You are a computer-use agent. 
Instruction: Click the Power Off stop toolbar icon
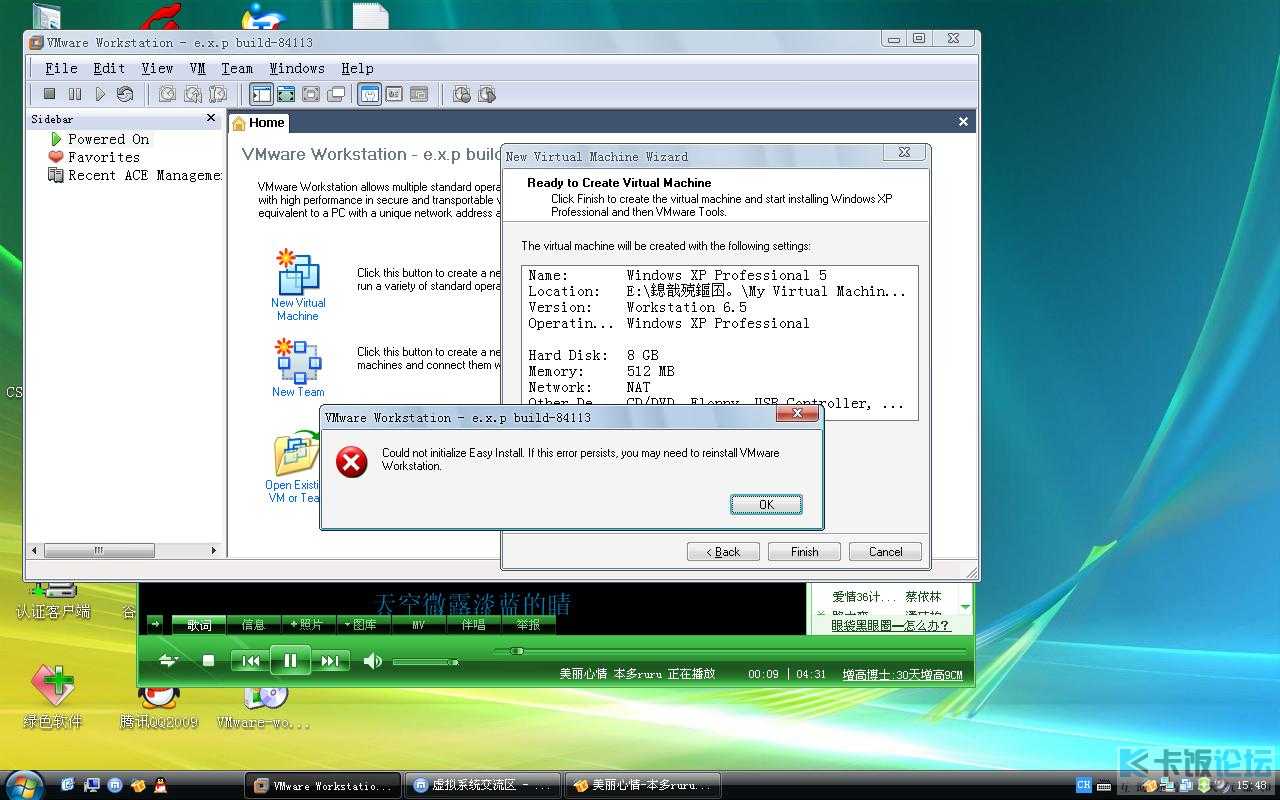coord(49,94)
